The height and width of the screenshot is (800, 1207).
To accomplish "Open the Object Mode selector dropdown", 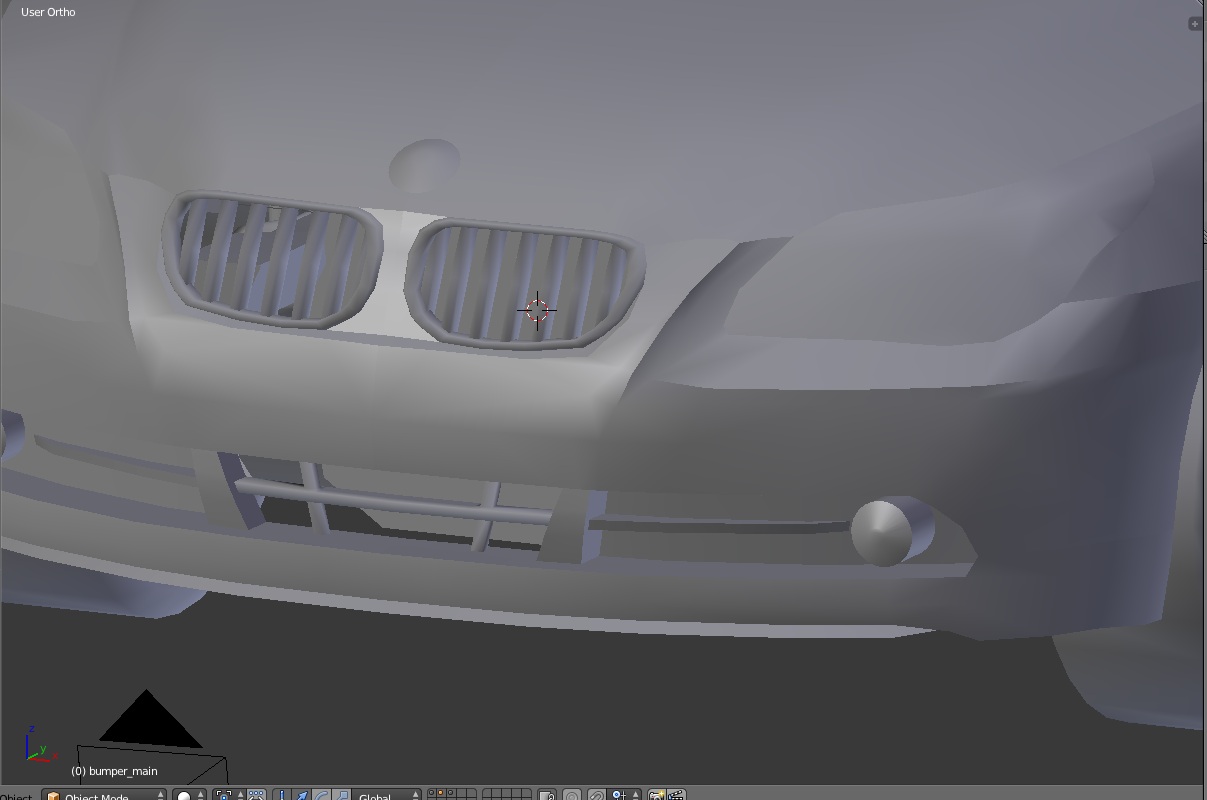I will [104, 796].
